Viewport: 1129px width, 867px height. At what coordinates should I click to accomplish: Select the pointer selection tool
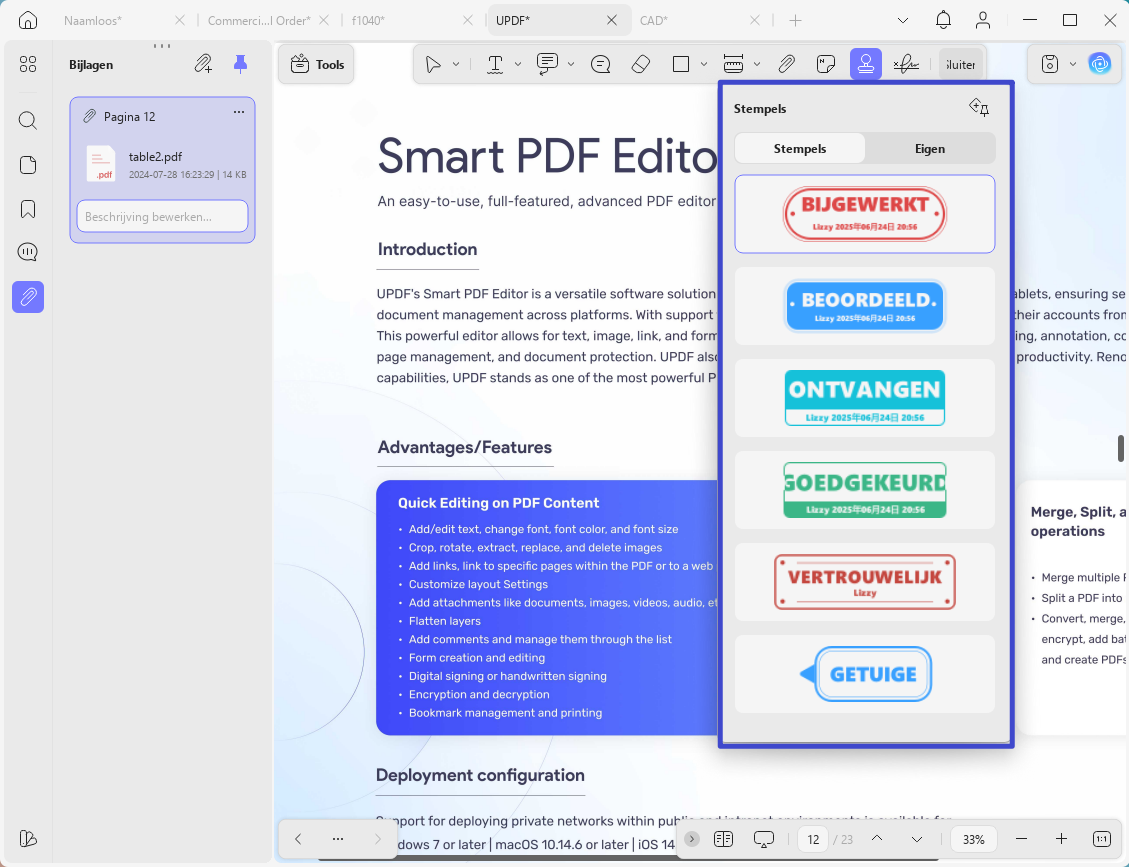433,64
